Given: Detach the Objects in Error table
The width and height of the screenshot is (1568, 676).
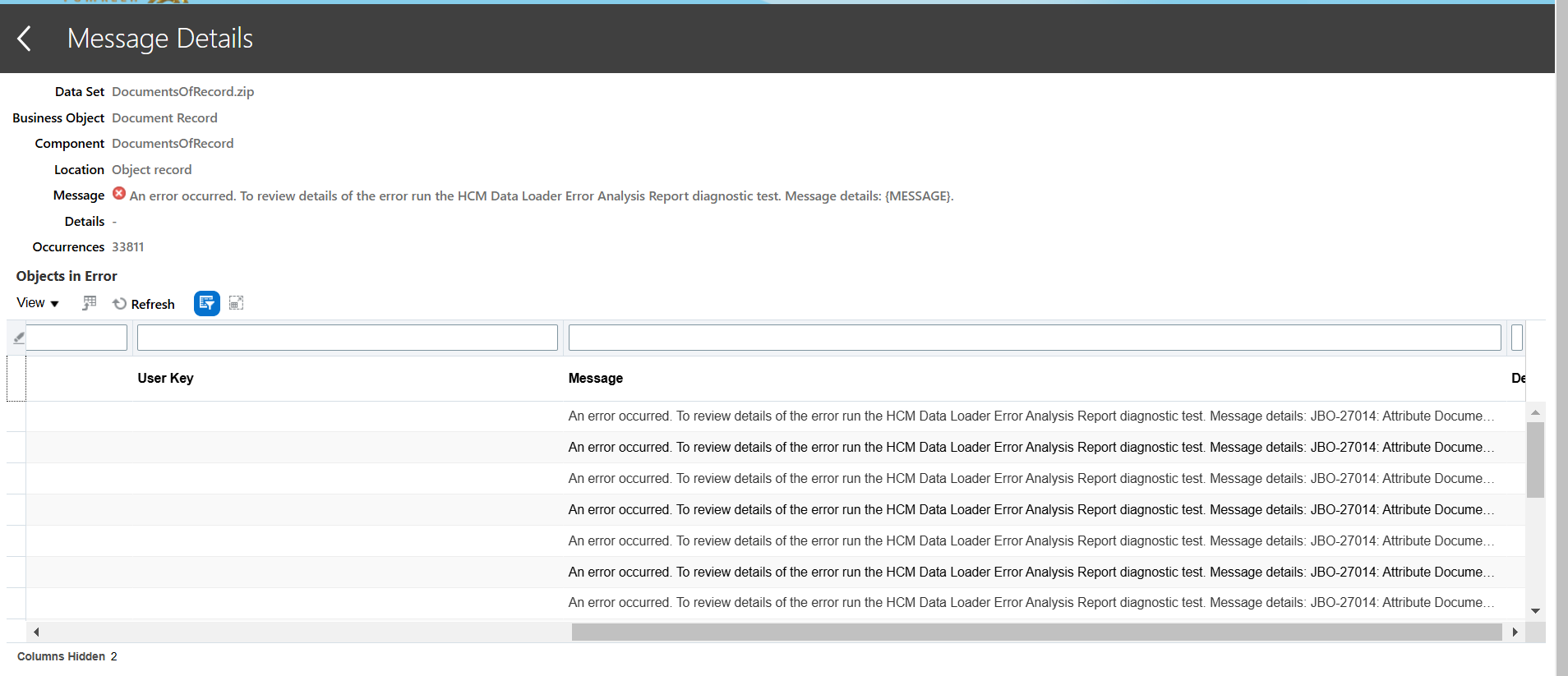Looking at the screenshot, I should [237, 303].
